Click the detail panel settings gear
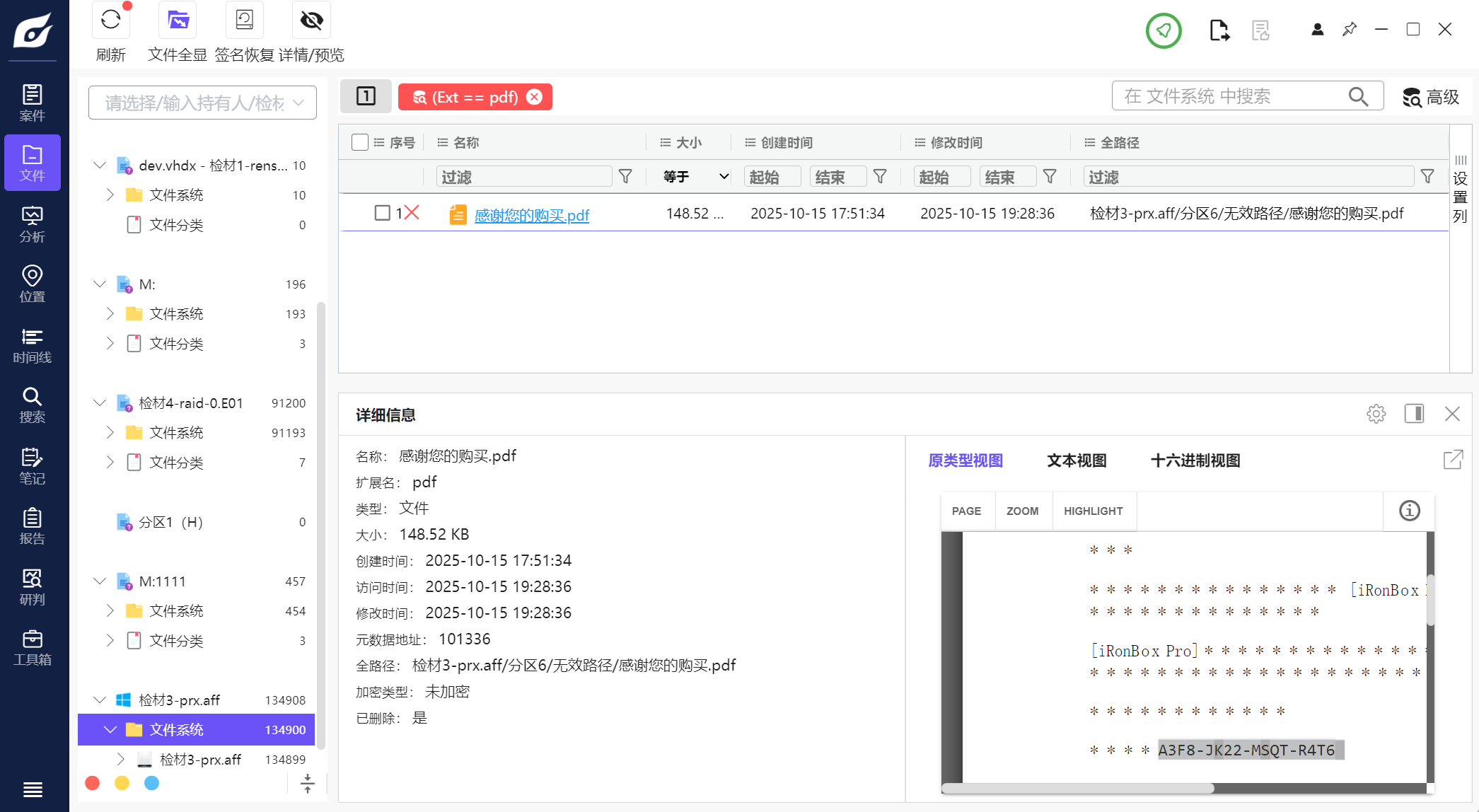This screenshot has width=1479, height=812. (1376, 414)
